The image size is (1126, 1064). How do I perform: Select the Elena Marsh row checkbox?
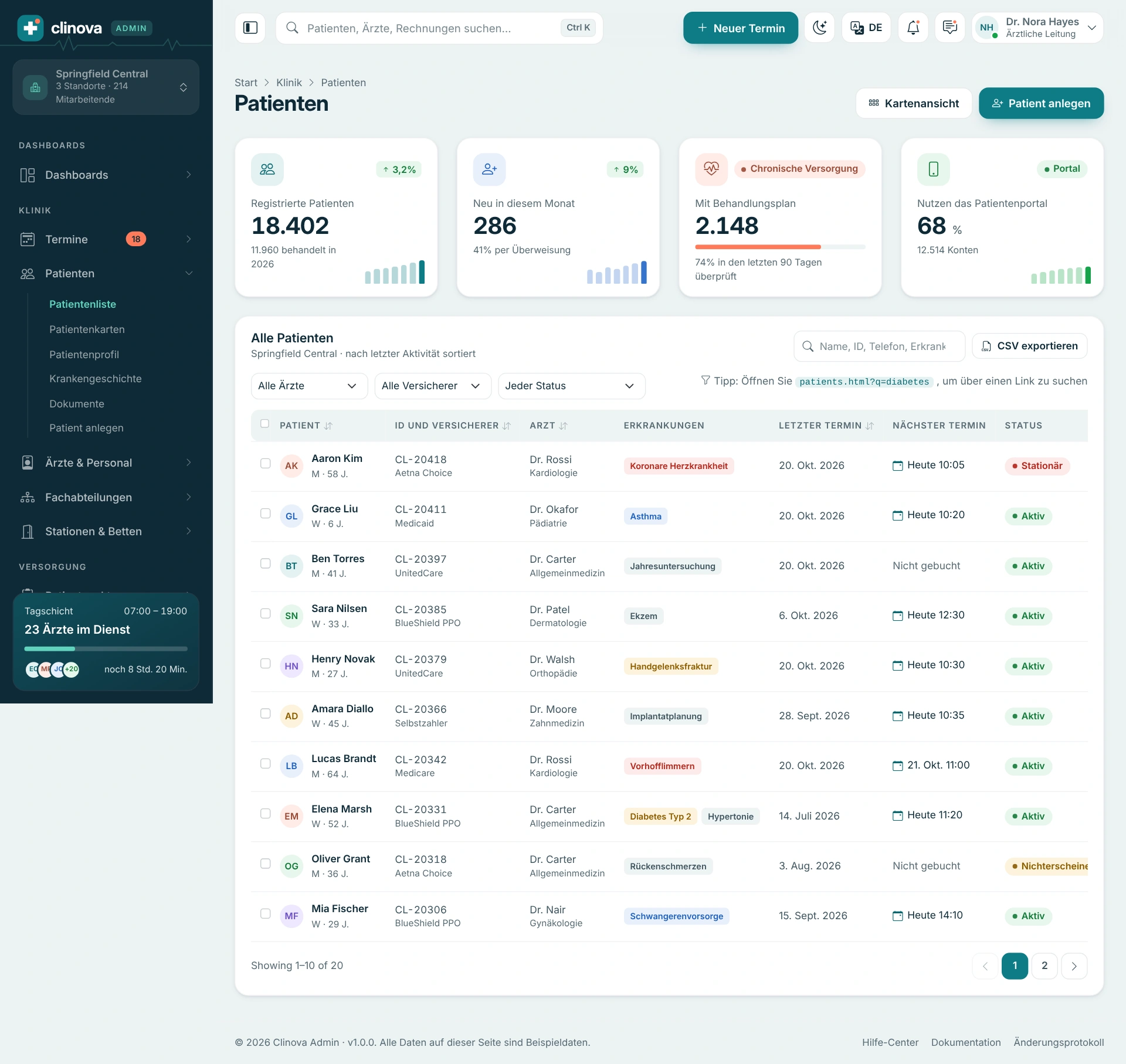(x=266, y=814)
